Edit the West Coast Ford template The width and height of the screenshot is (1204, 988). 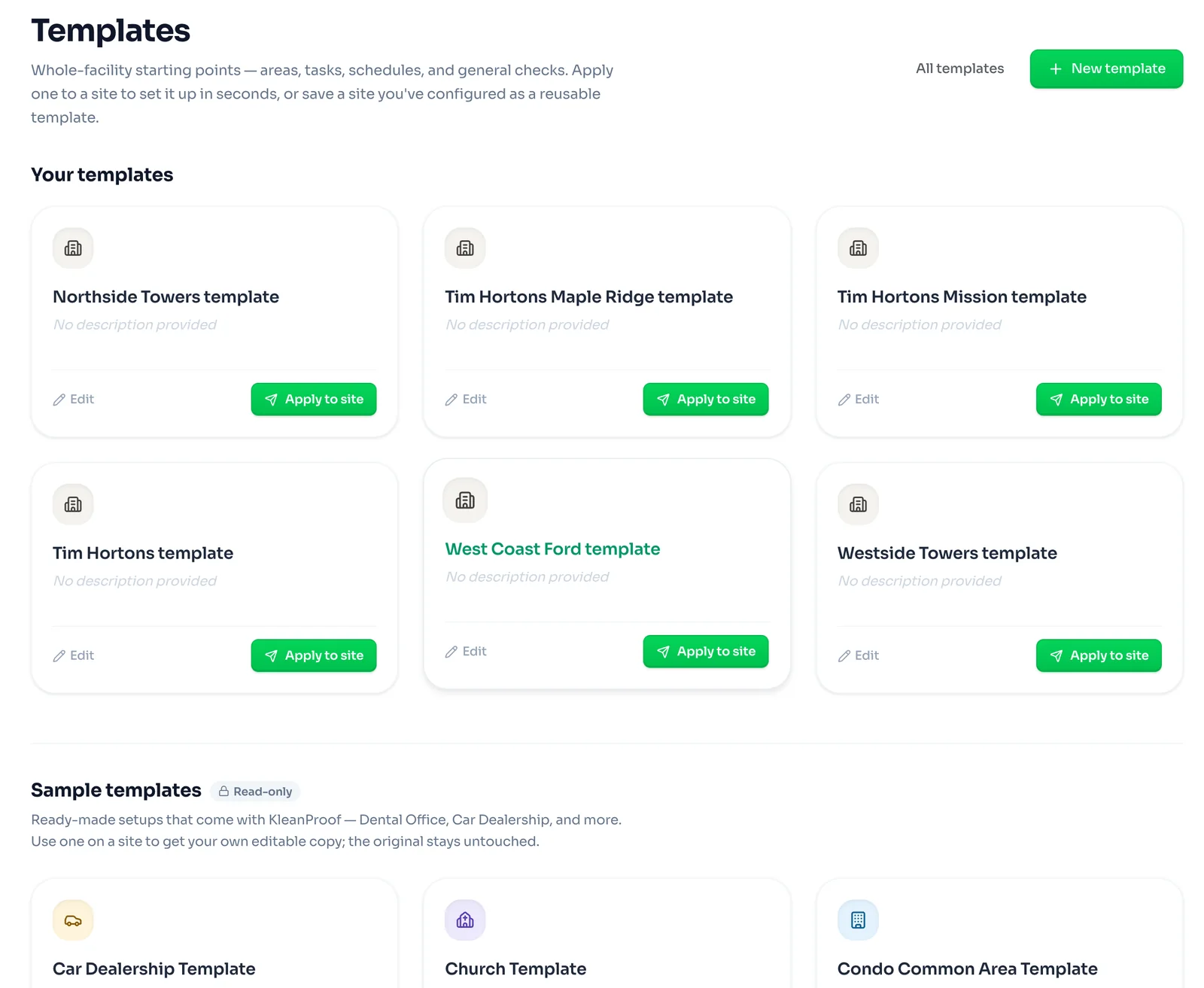(466, 652)
